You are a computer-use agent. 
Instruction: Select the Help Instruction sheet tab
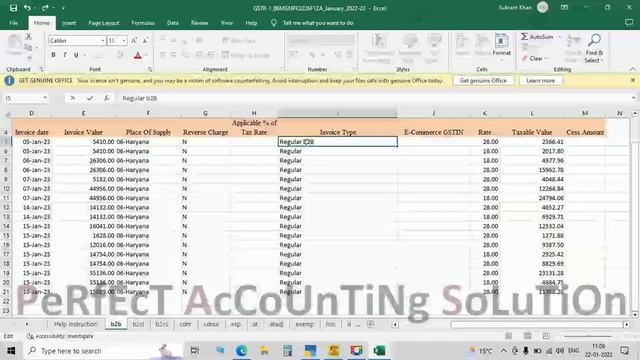76,324
